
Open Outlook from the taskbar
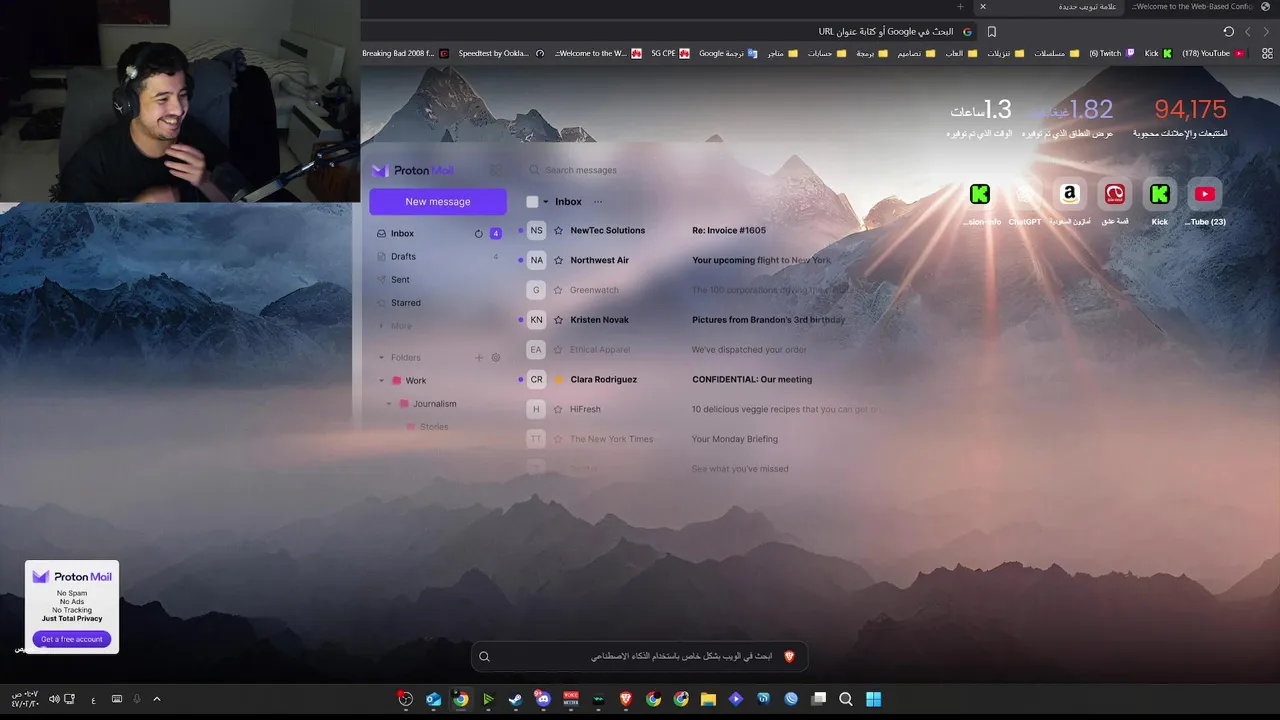click(433, 699)
